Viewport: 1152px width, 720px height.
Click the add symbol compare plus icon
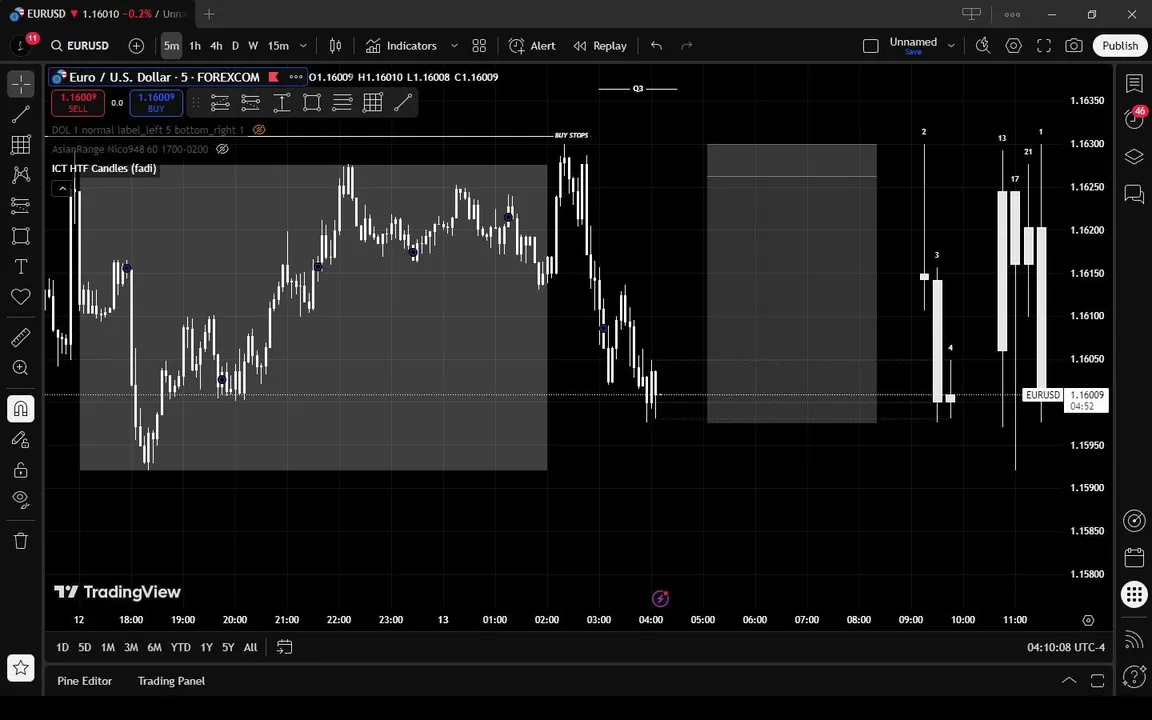[136, 46]
